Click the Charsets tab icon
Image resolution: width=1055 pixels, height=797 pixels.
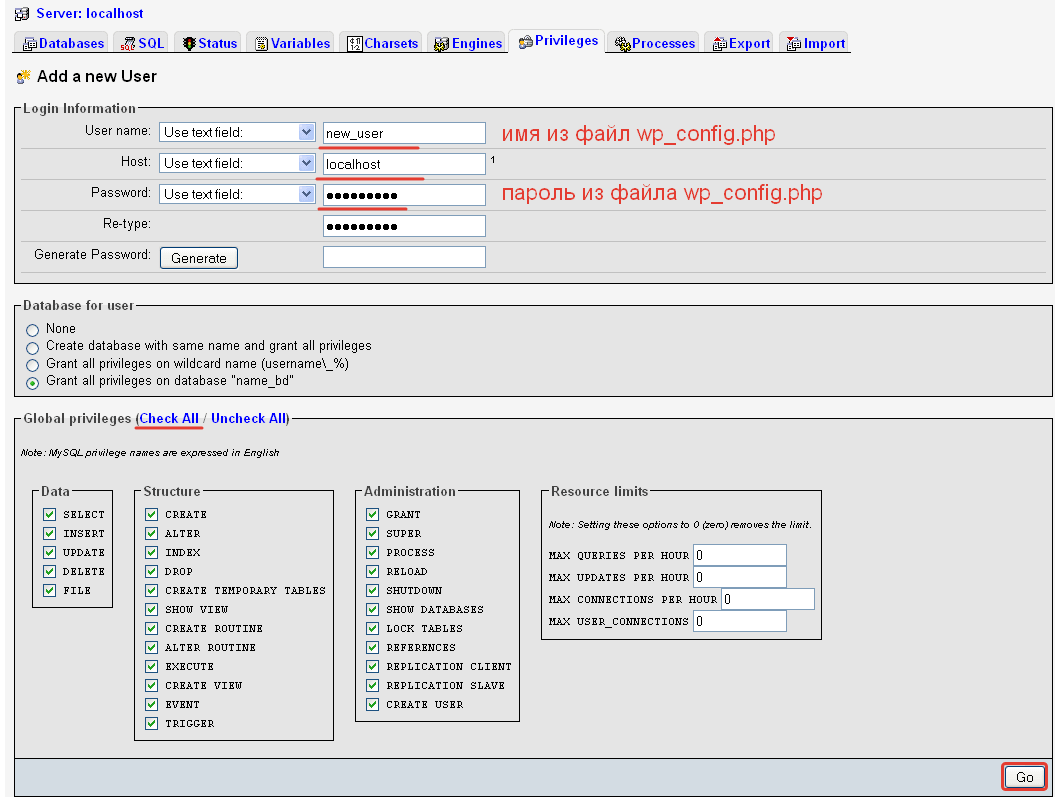pos(355,44)
